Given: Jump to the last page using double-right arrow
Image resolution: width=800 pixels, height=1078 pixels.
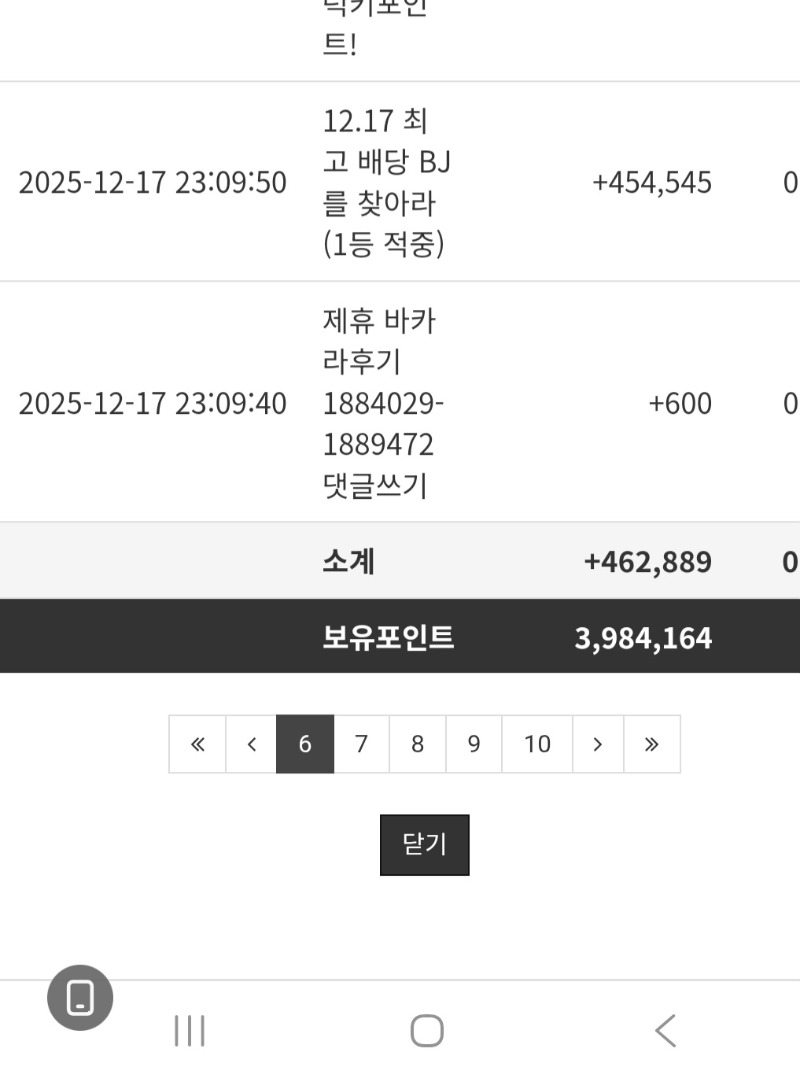Looking at the screenshot, I should (x=652, y=744).
